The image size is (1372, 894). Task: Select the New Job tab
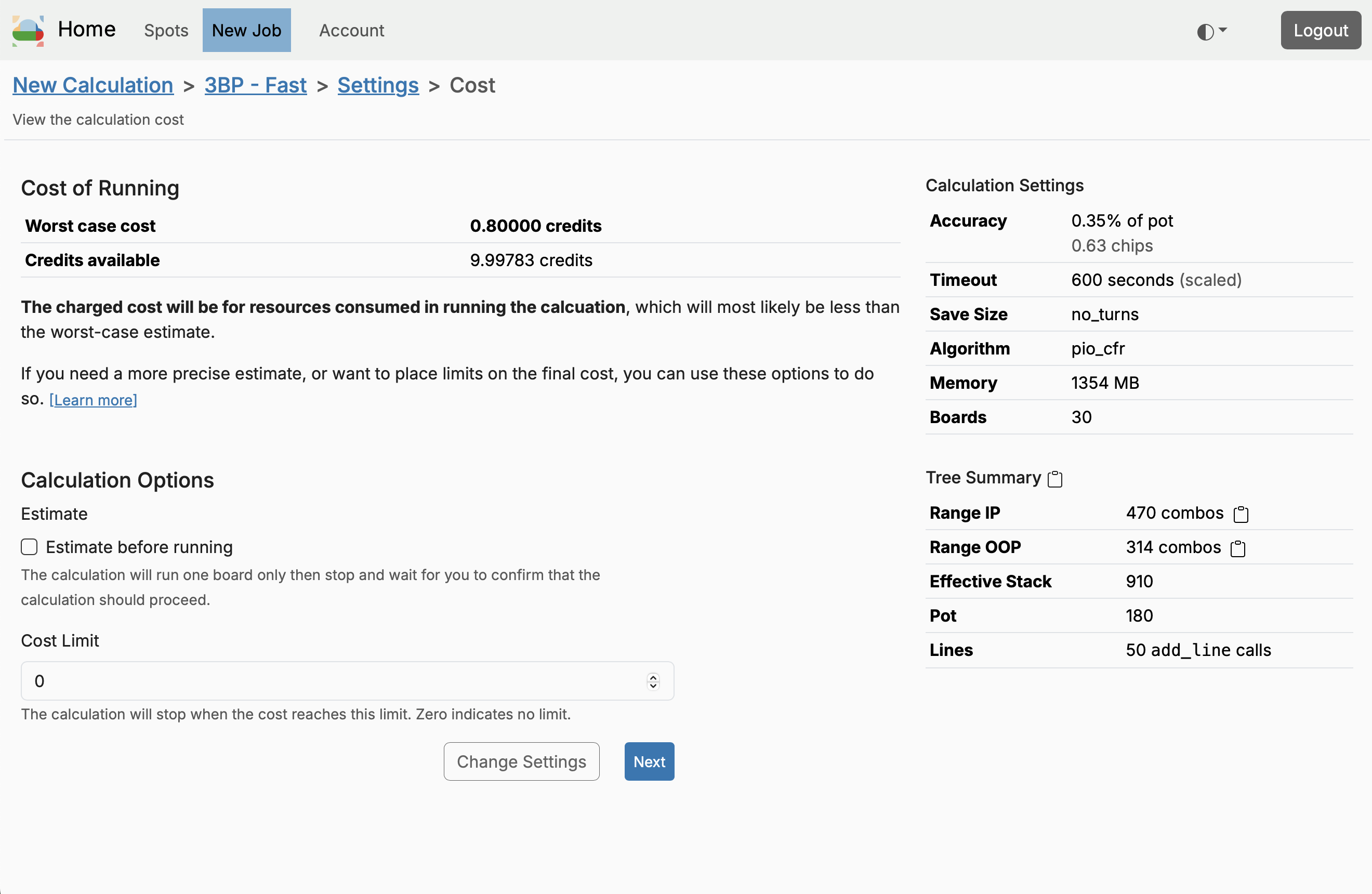click(246, 31)
